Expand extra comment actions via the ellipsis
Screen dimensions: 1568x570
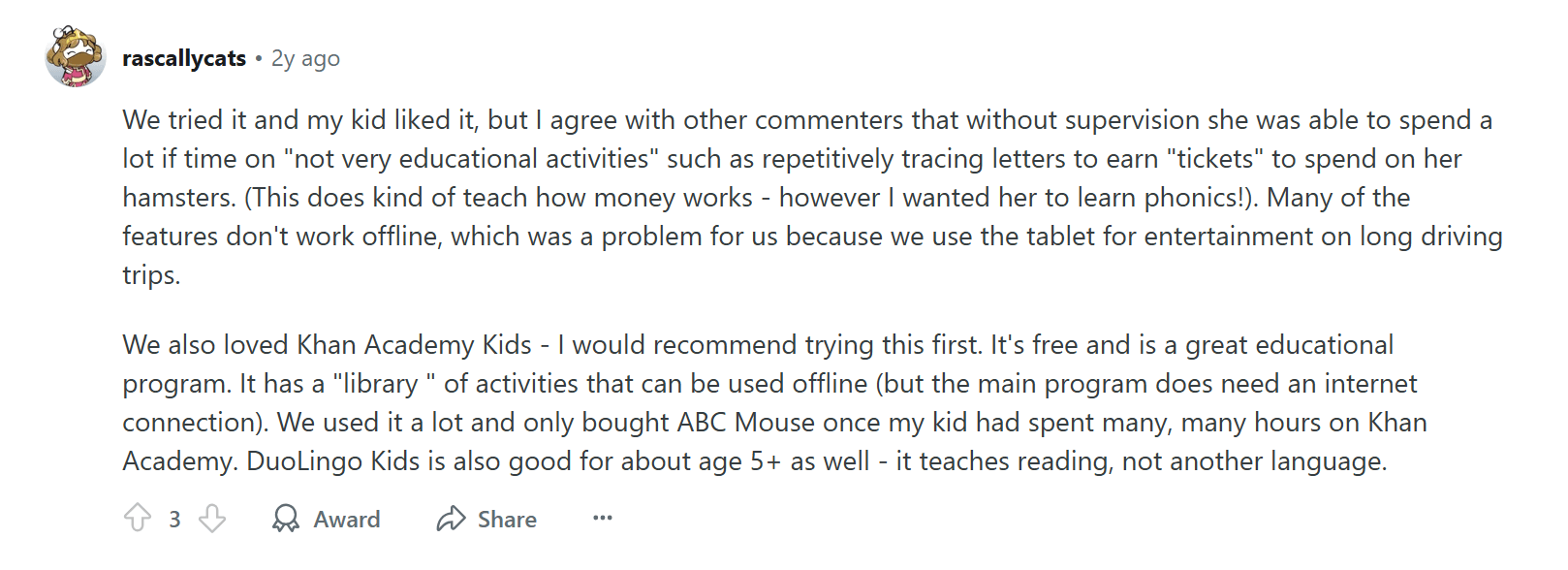click(x=602, y=518)
